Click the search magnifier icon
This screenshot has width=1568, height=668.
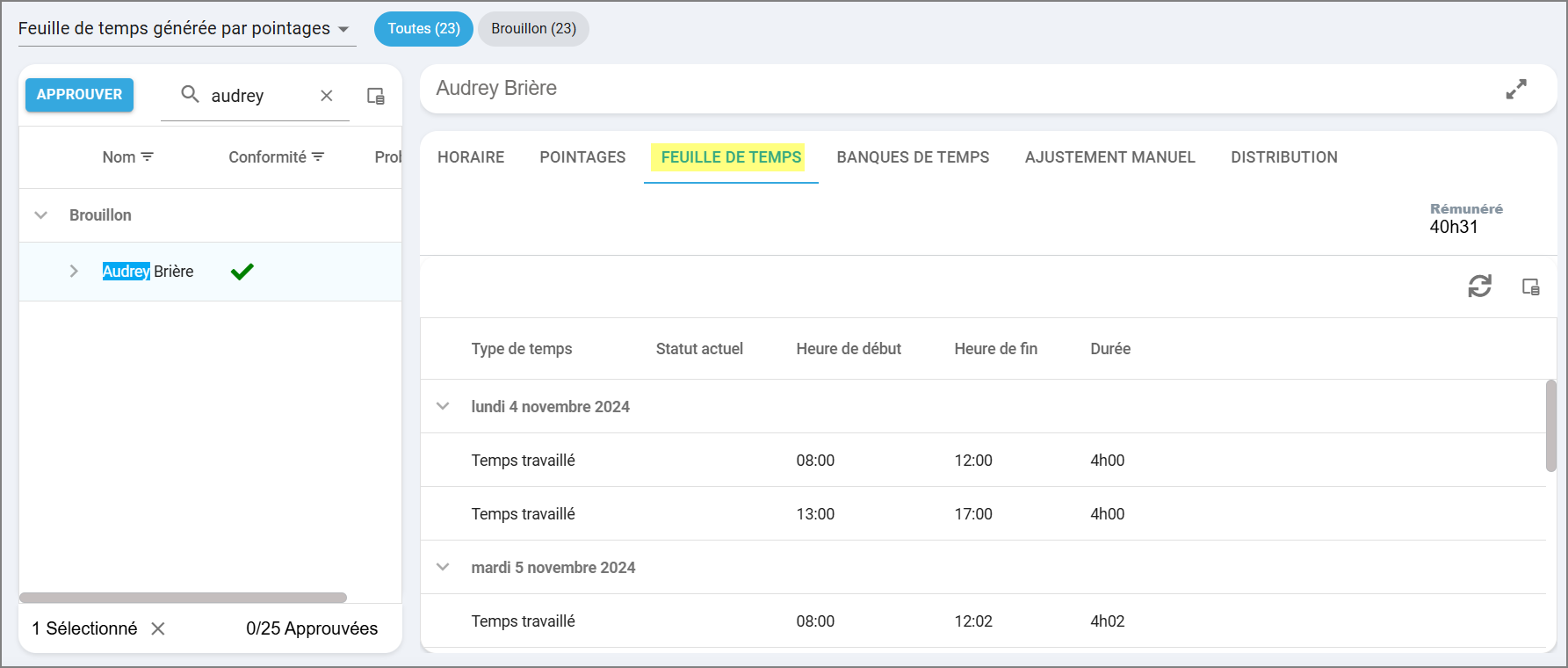190,94
